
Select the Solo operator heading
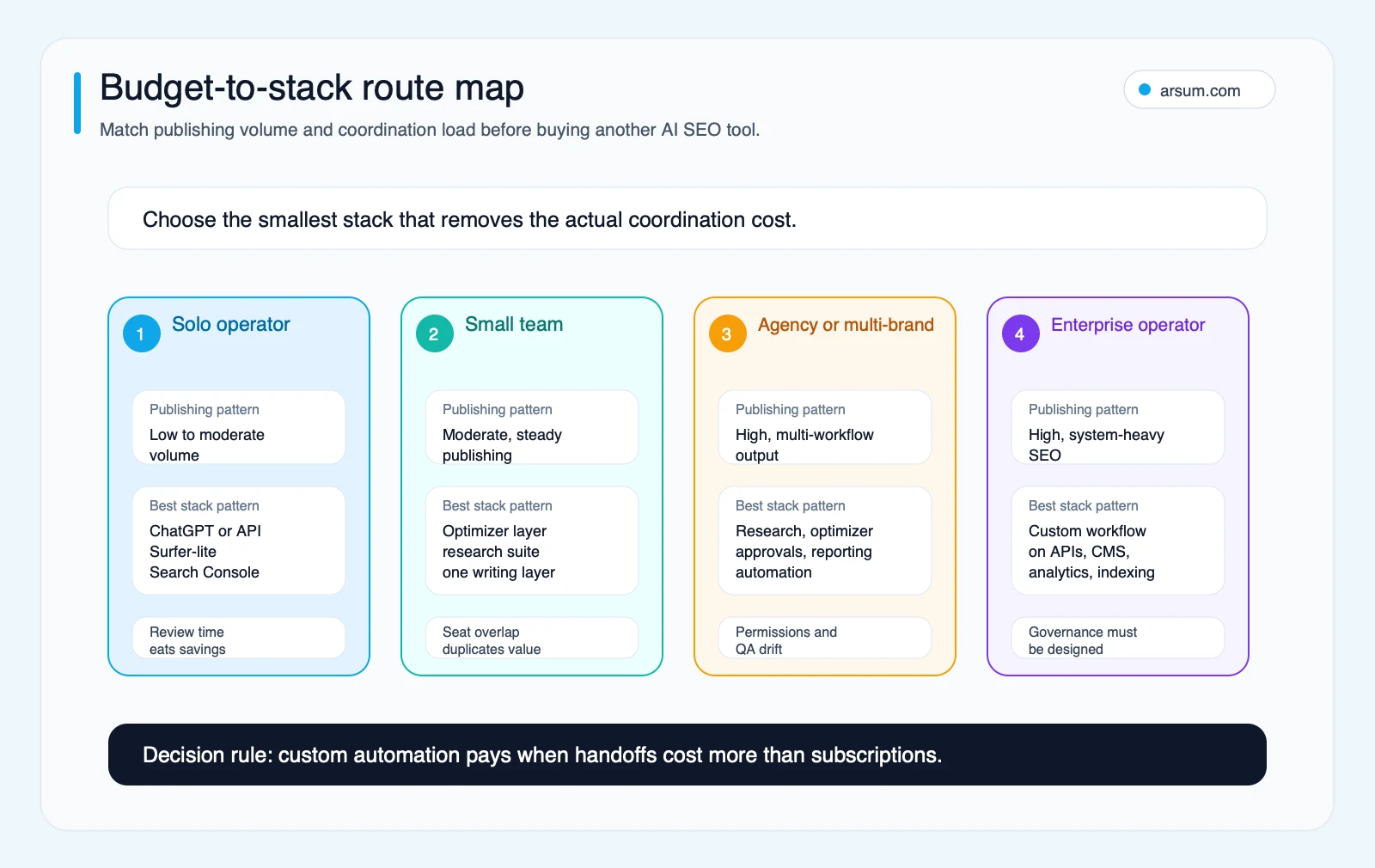tap(231, 324)
